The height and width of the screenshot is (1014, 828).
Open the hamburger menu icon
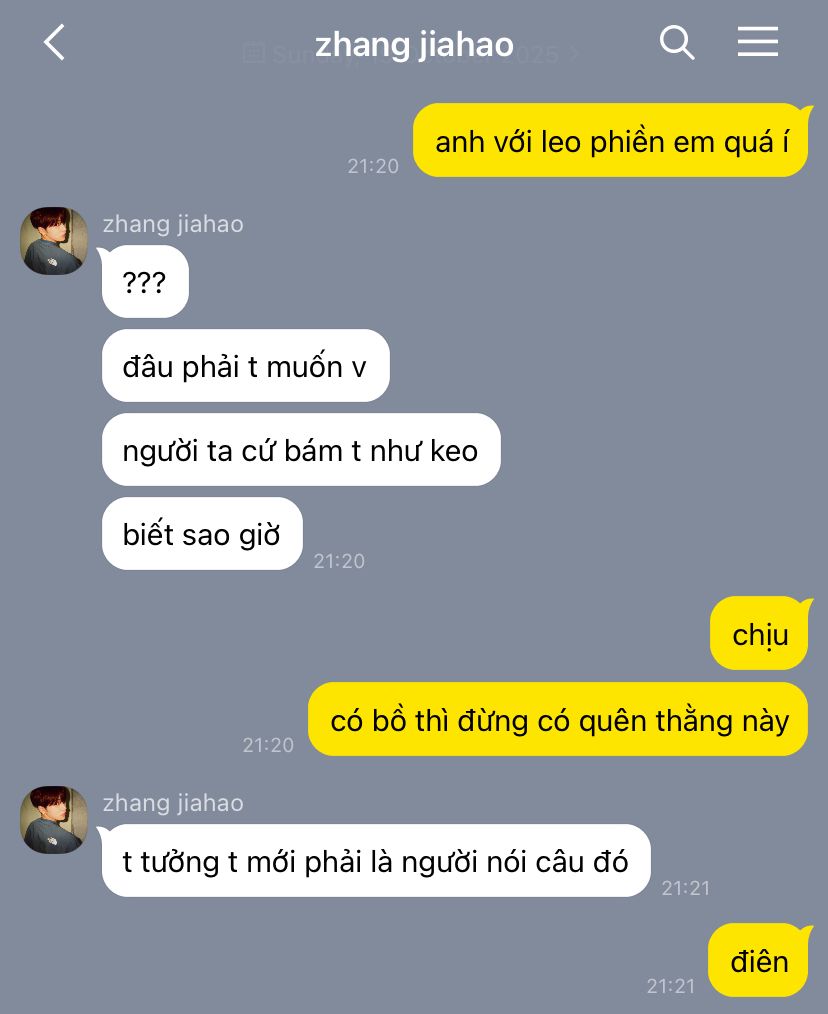[x=757, y=42]
